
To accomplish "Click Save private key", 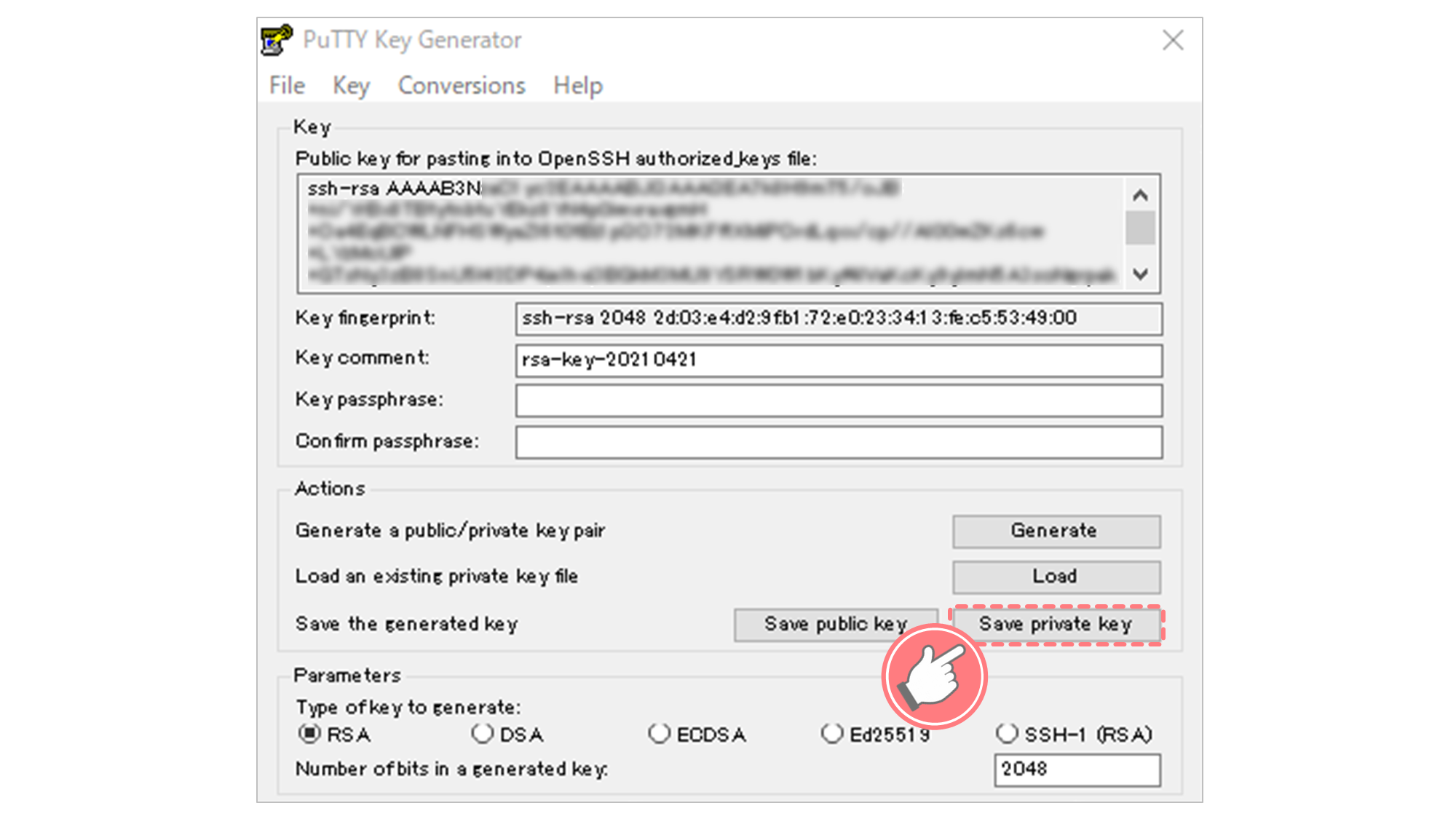I will tap(1056, 625).
